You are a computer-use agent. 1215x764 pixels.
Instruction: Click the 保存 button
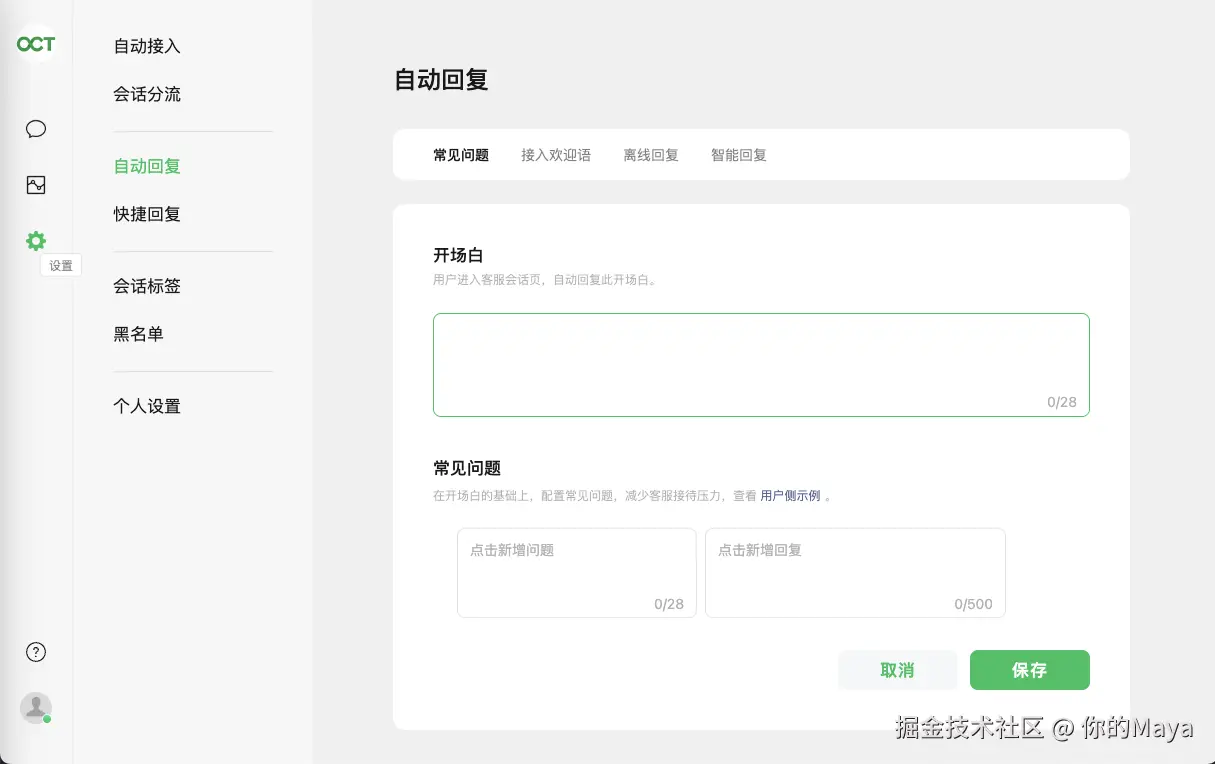tap(1029, 670)
